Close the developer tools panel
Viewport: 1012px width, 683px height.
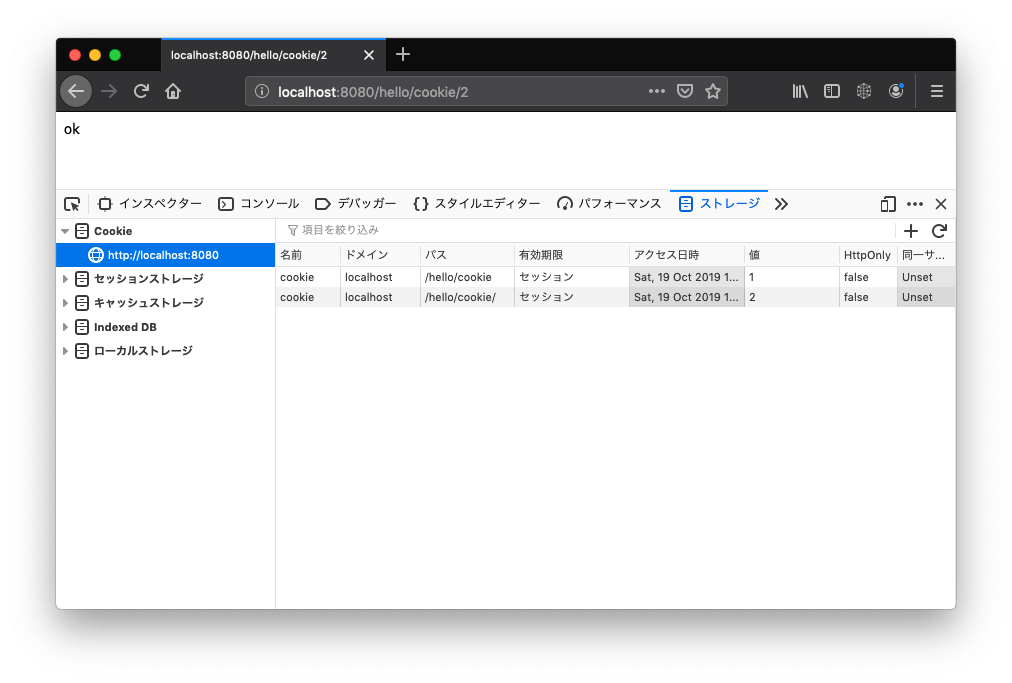coord(941,204)
